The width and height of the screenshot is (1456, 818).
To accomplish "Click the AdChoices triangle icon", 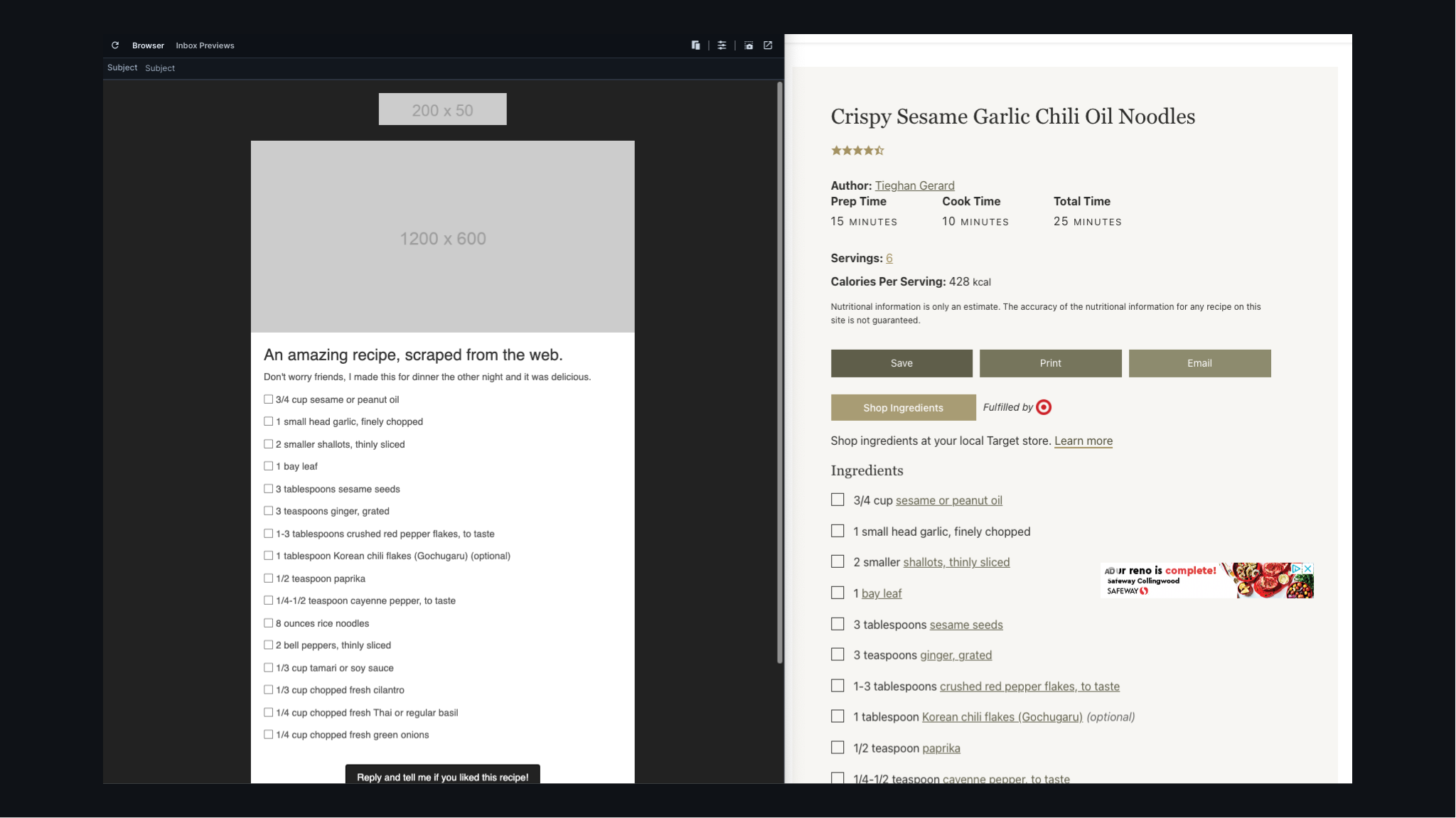I will coord(1297,569).
